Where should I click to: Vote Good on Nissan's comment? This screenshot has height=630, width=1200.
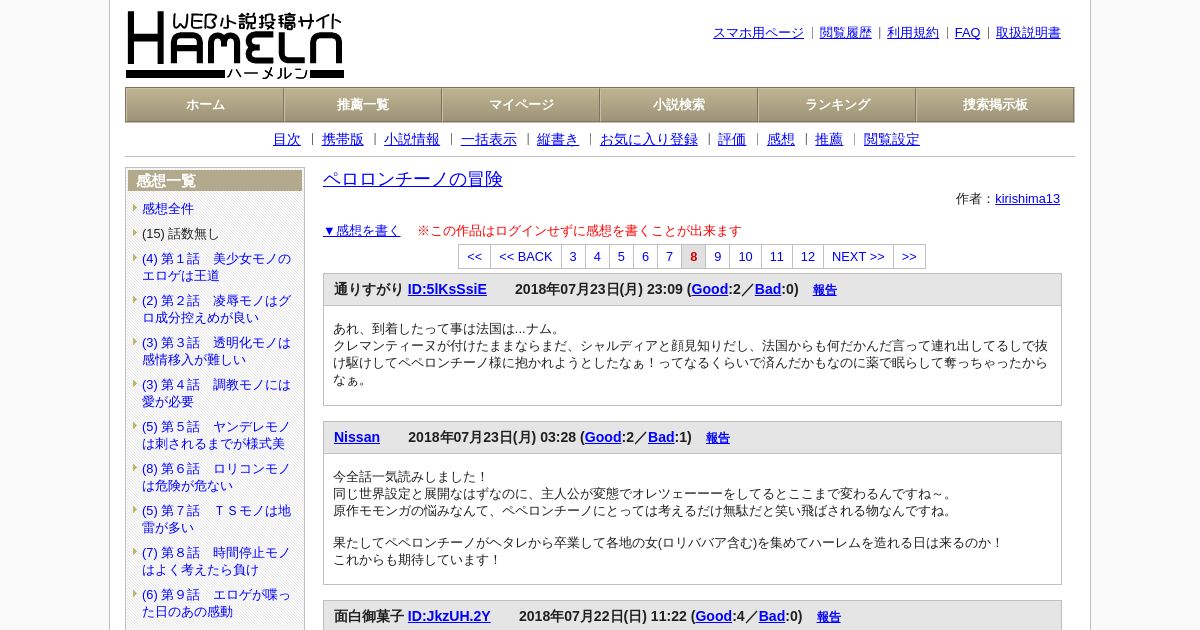coord(603,438)
